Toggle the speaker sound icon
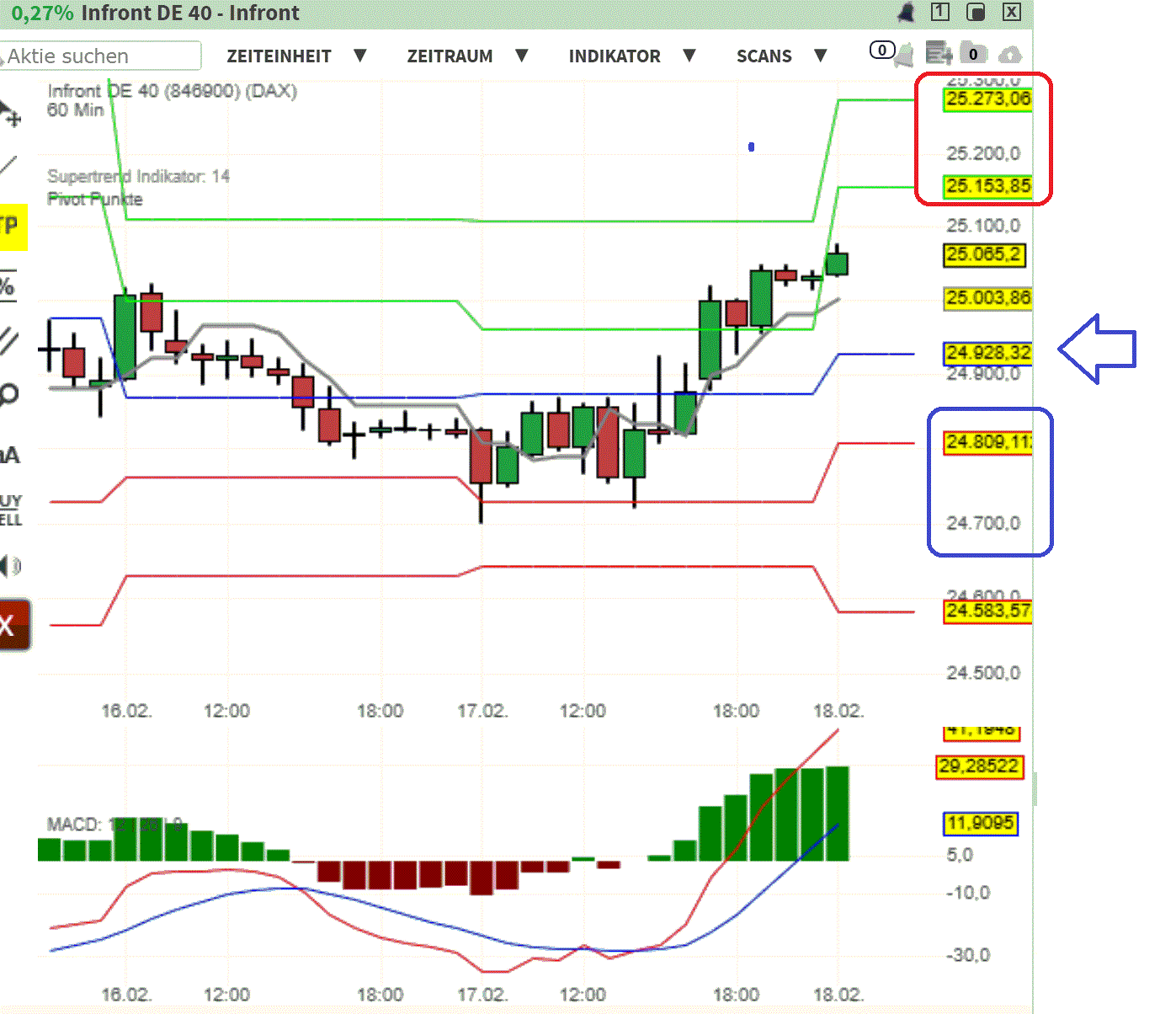The image size is (1176, 1014). tap(10, 566)
